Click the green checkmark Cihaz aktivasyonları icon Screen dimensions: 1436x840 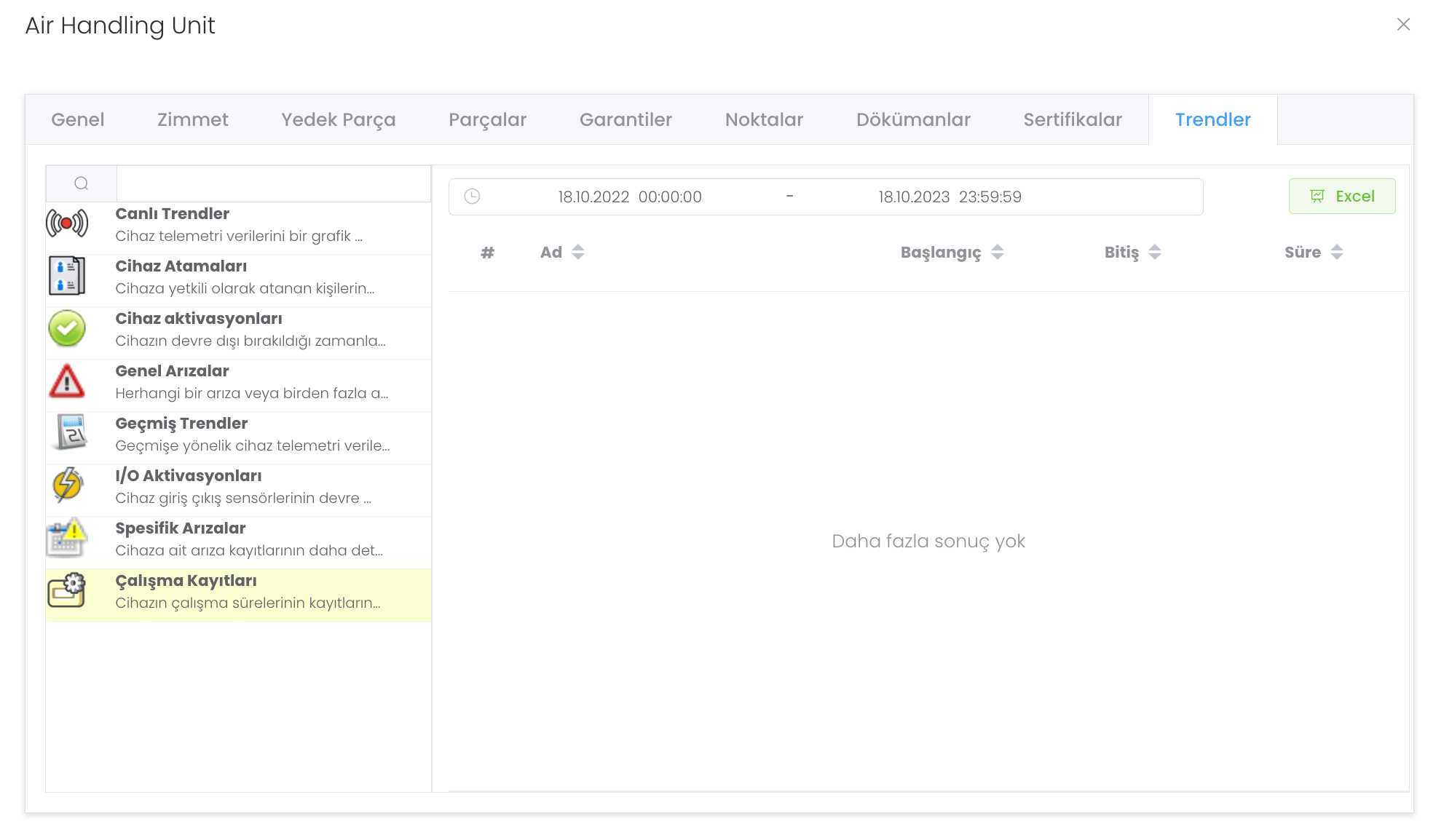click(67, 328)
